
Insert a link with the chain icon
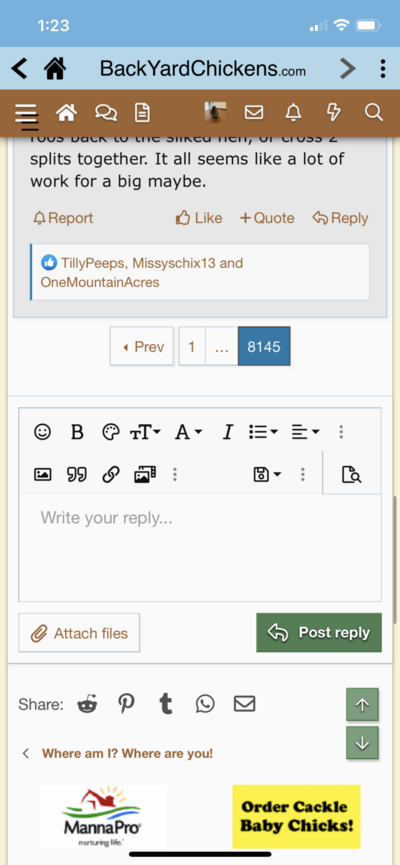(x=111, y=474)
